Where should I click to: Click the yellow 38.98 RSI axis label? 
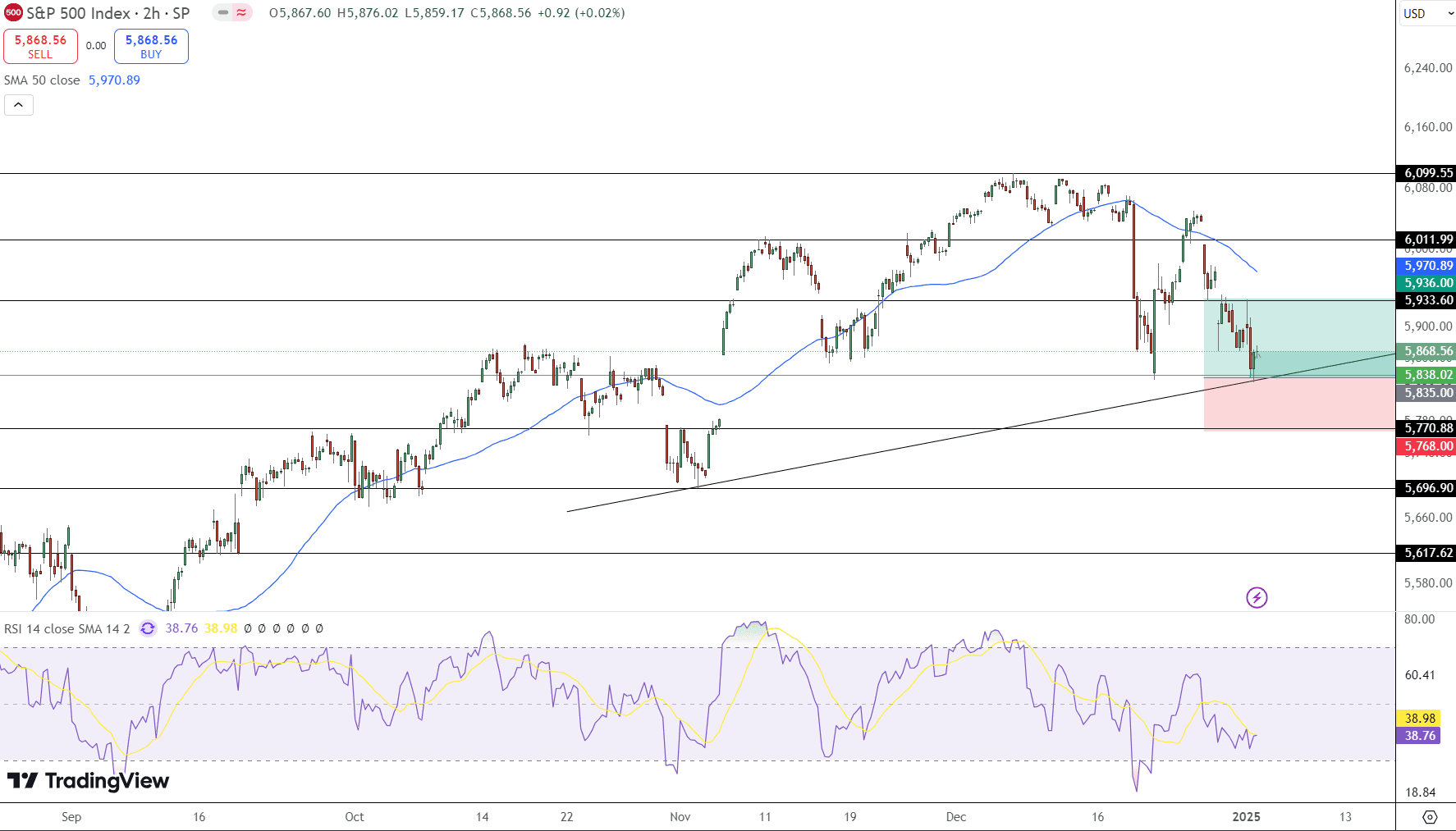1418,718
